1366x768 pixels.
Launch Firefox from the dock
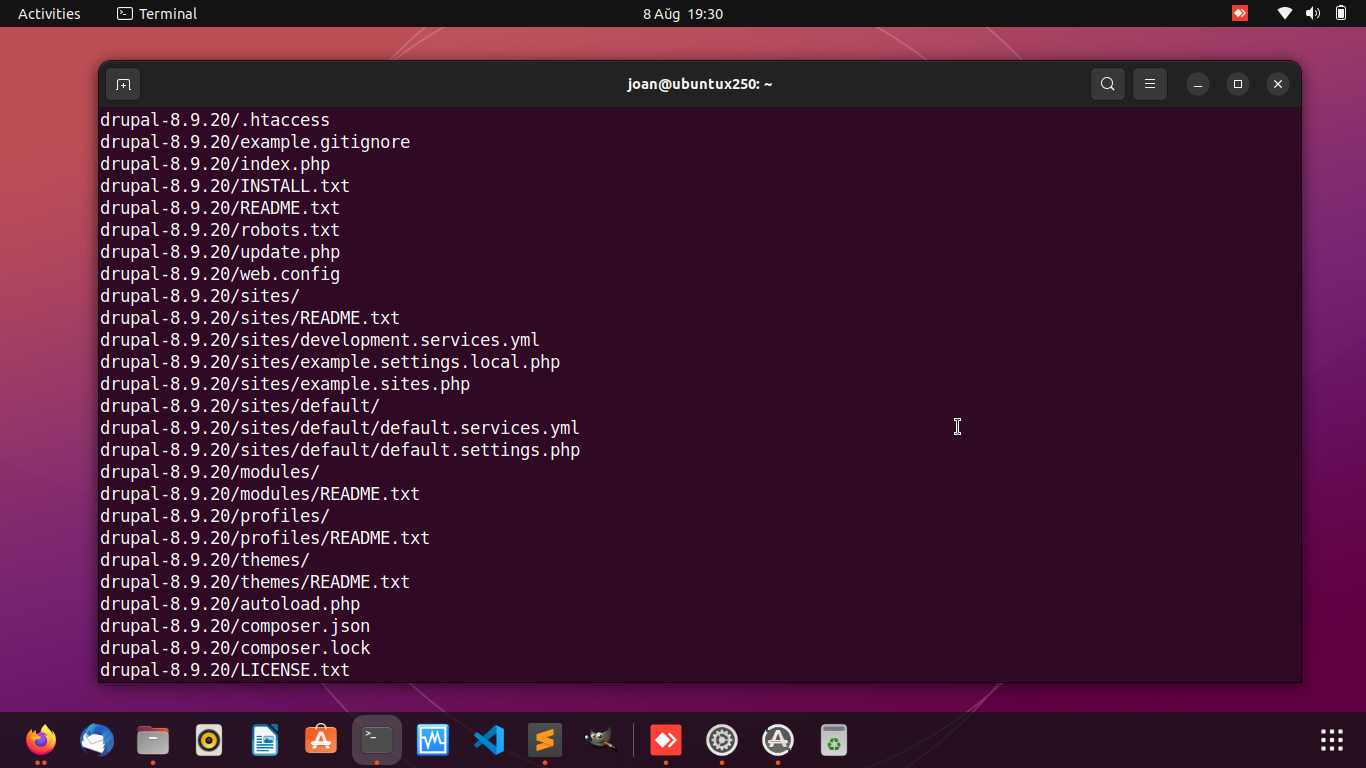[x=41, y=740]
